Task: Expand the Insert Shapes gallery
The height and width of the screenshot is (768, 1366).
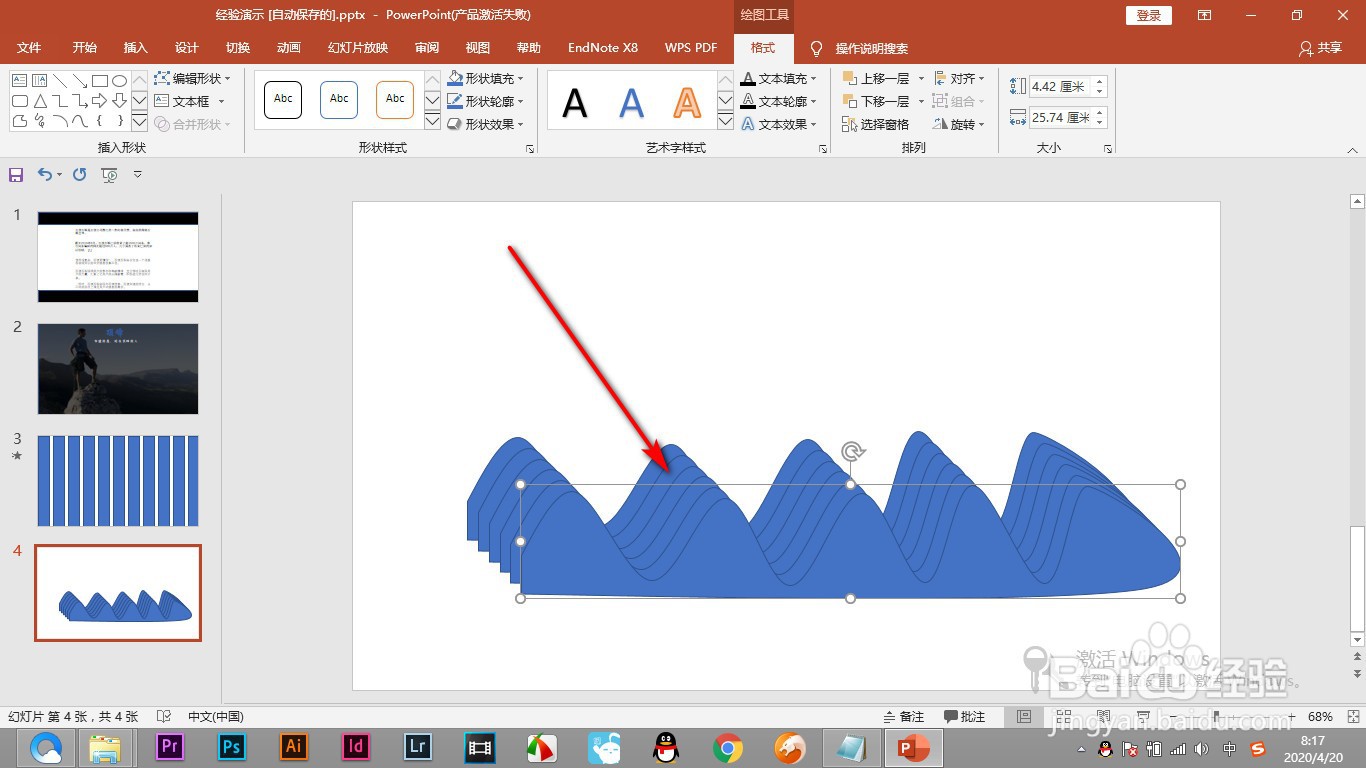Action: click(139, 123)
